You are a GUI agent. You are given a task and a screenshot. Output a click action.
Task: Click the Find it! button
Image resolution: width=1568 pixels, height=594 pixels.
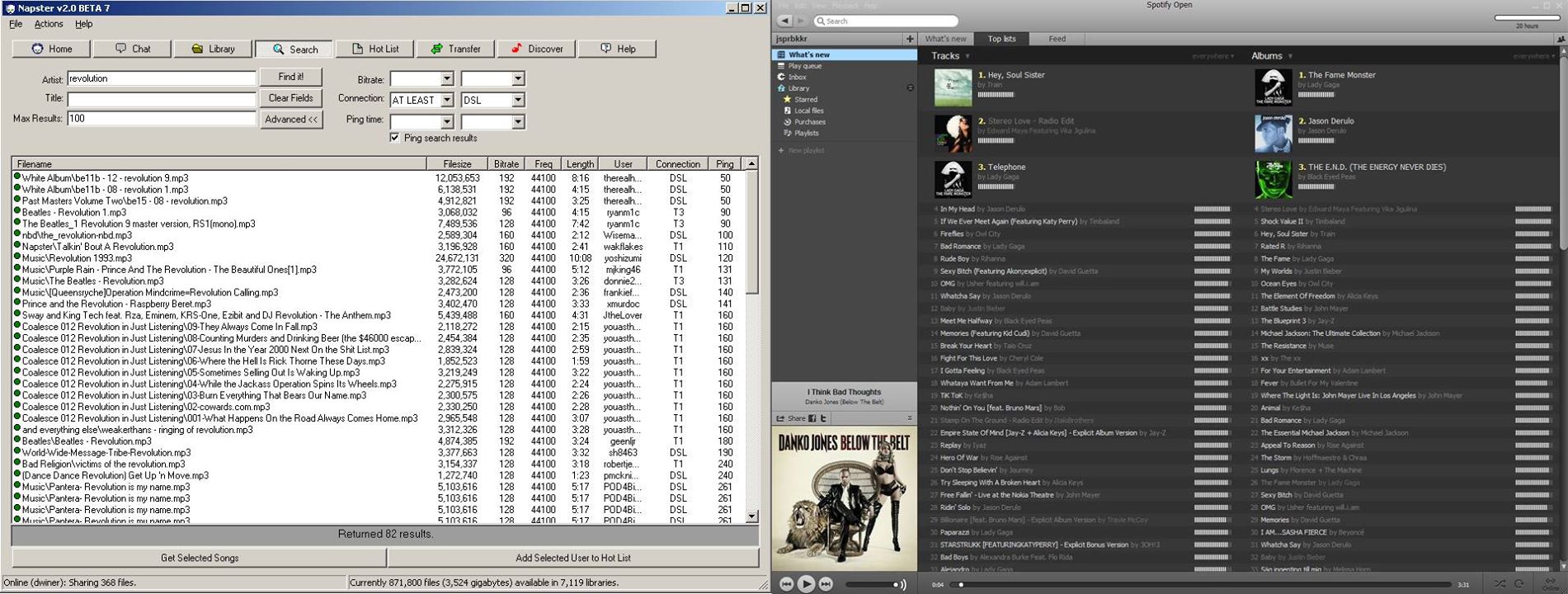(x=290, y=77)
